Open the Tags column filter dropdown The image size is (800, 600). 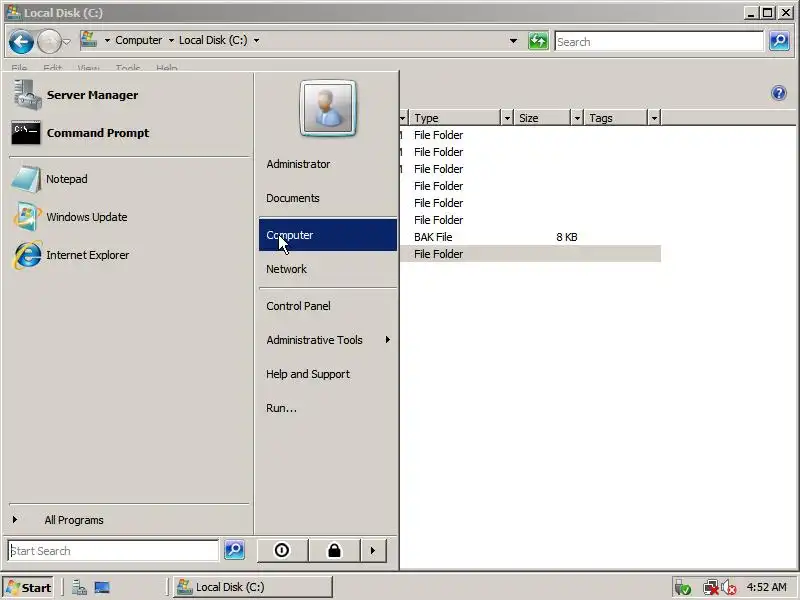coord(654,118)
